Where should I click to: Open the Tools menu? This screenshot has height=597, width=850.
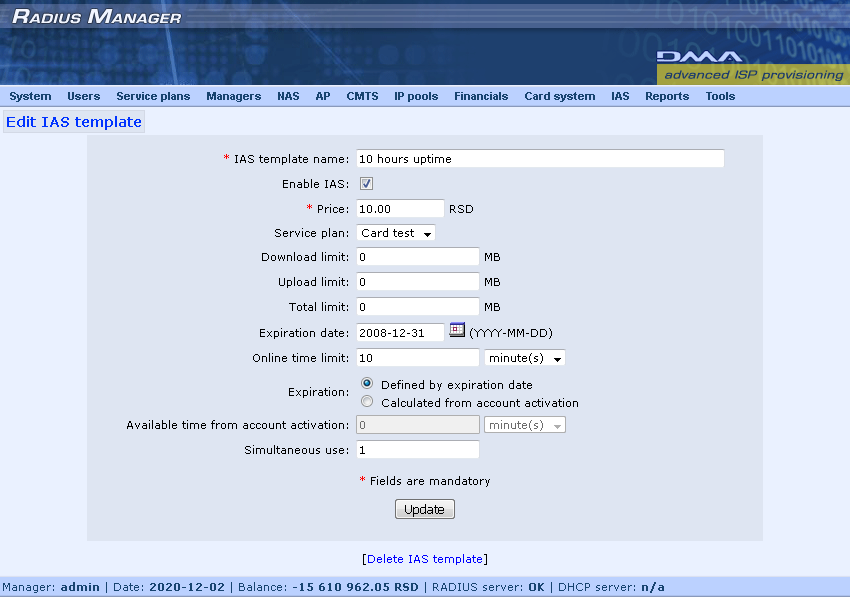pyautogui.click(x=720, y=96)
